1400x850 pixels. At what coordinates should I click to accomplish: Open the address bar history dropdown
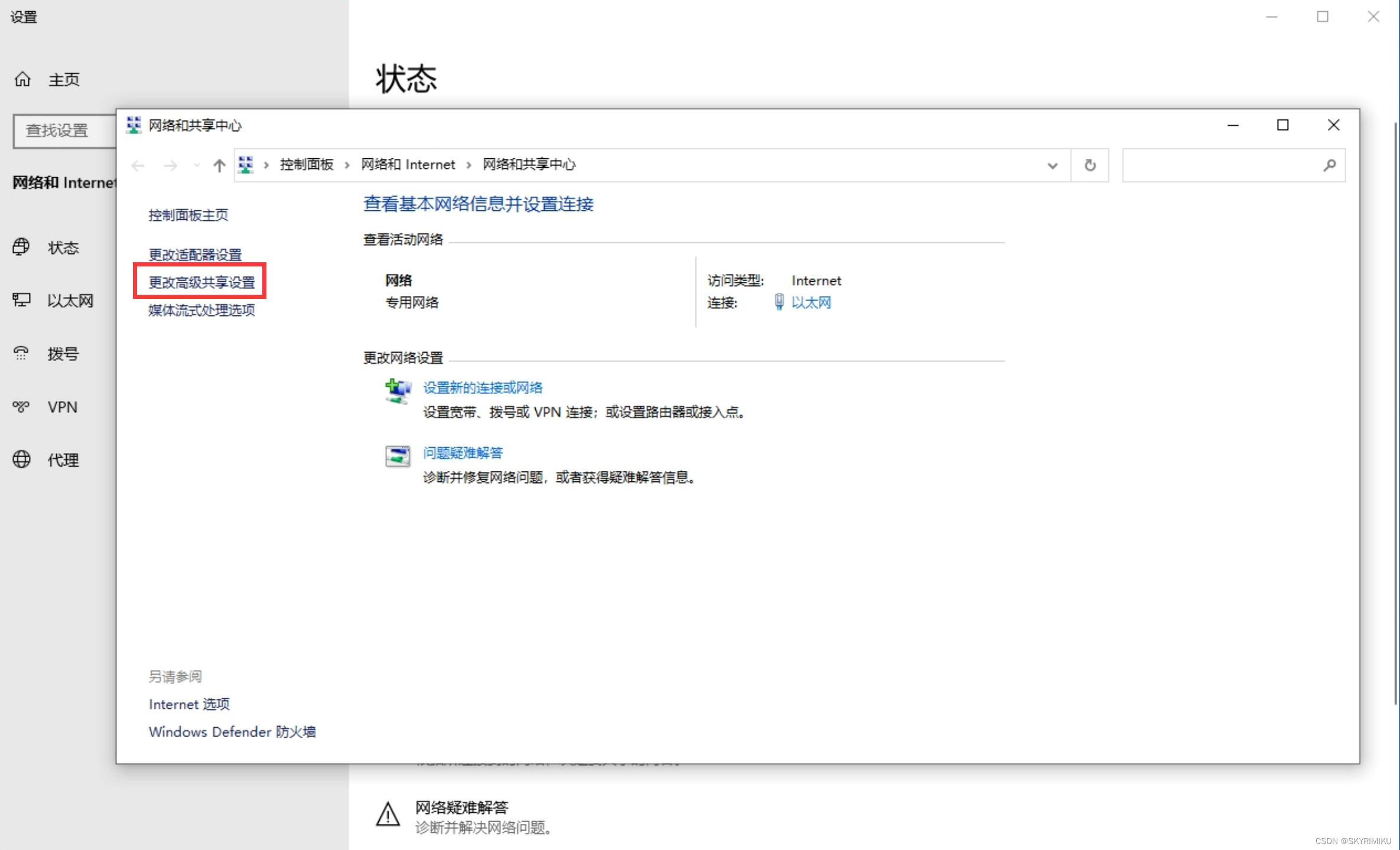point(1052,165)
